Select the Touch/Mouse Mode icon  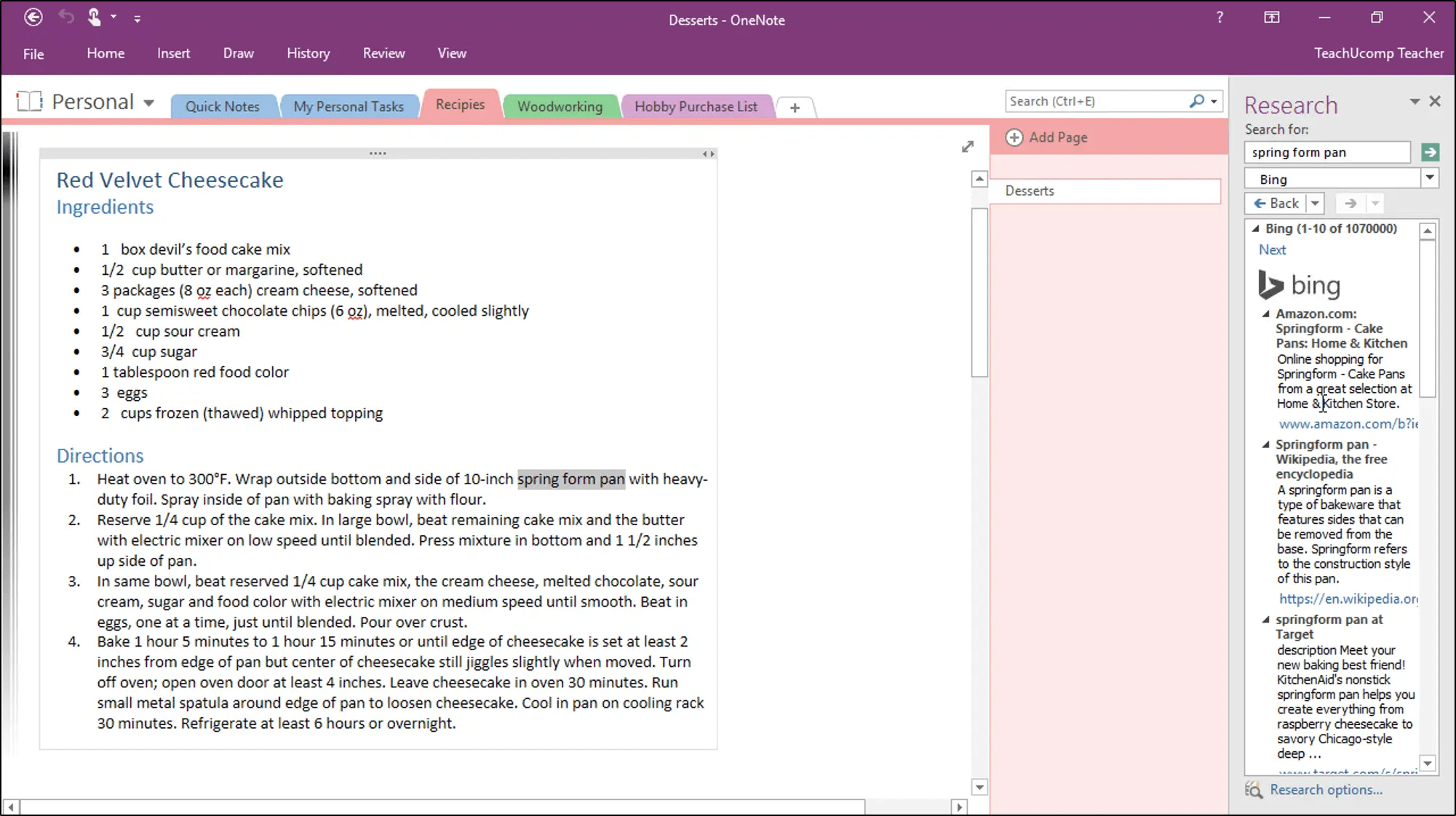point(93,17)
